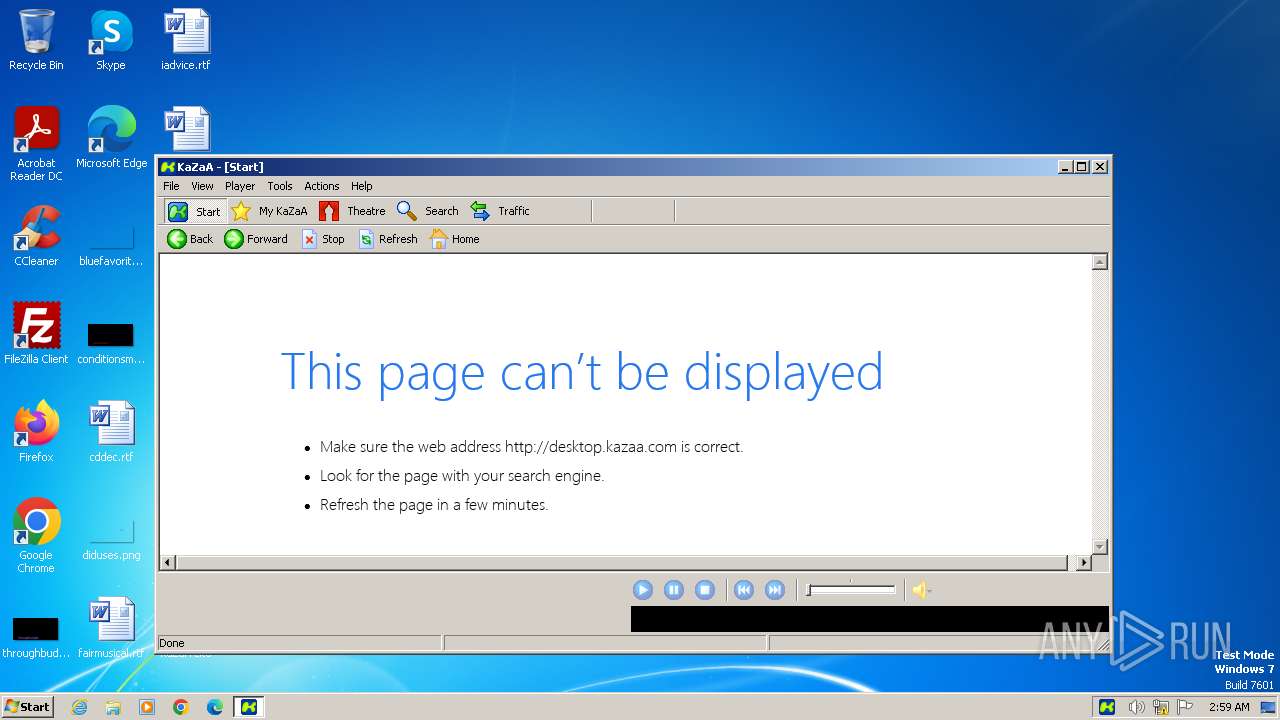Image resolution: width=1280 pixels, height=720 pixels.
Task: Select FileZilla Client shortcut
Action: click(36, 334)
